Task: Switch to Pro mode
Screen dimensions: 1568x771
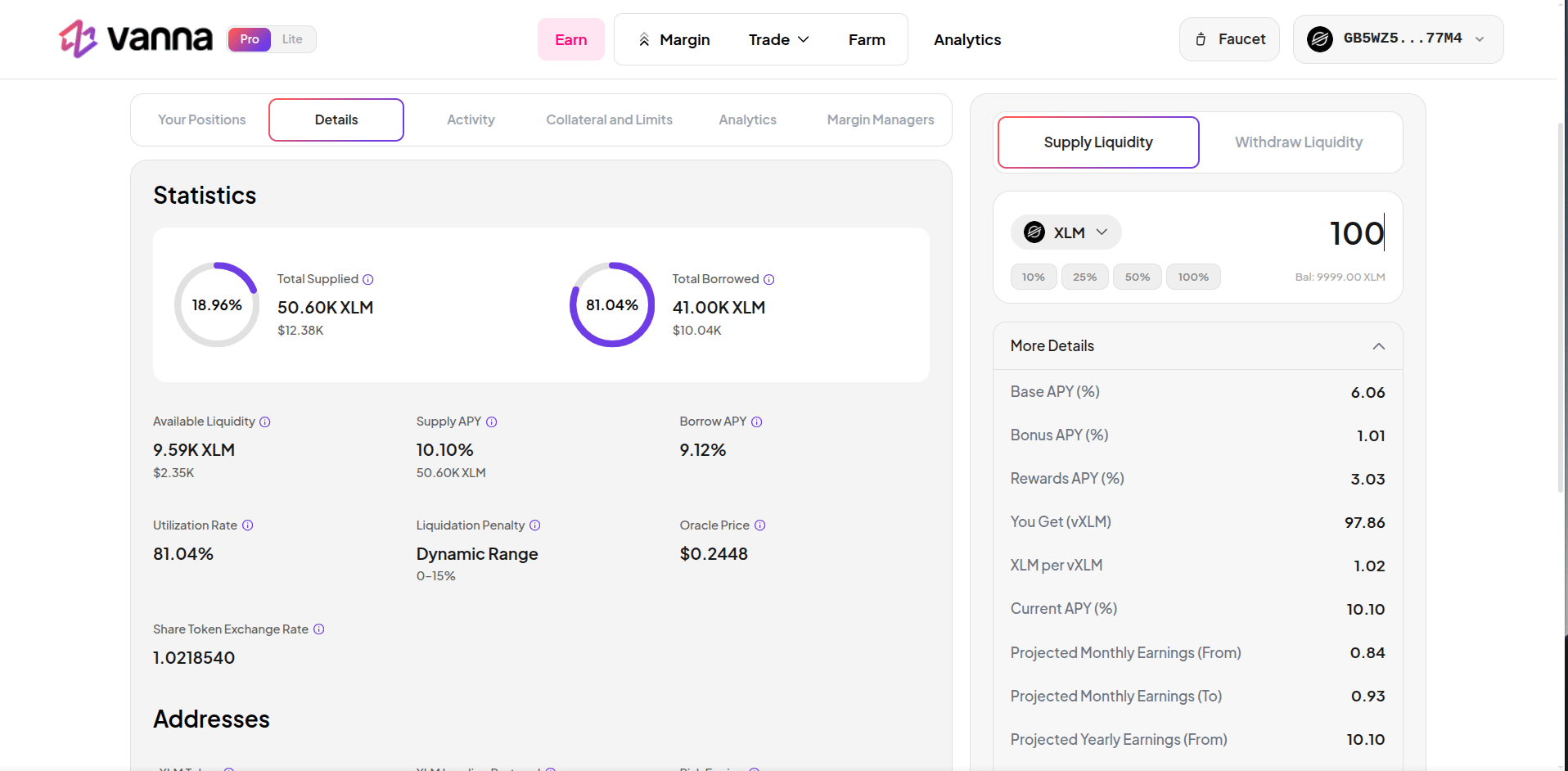Action: tap(250, 39)
